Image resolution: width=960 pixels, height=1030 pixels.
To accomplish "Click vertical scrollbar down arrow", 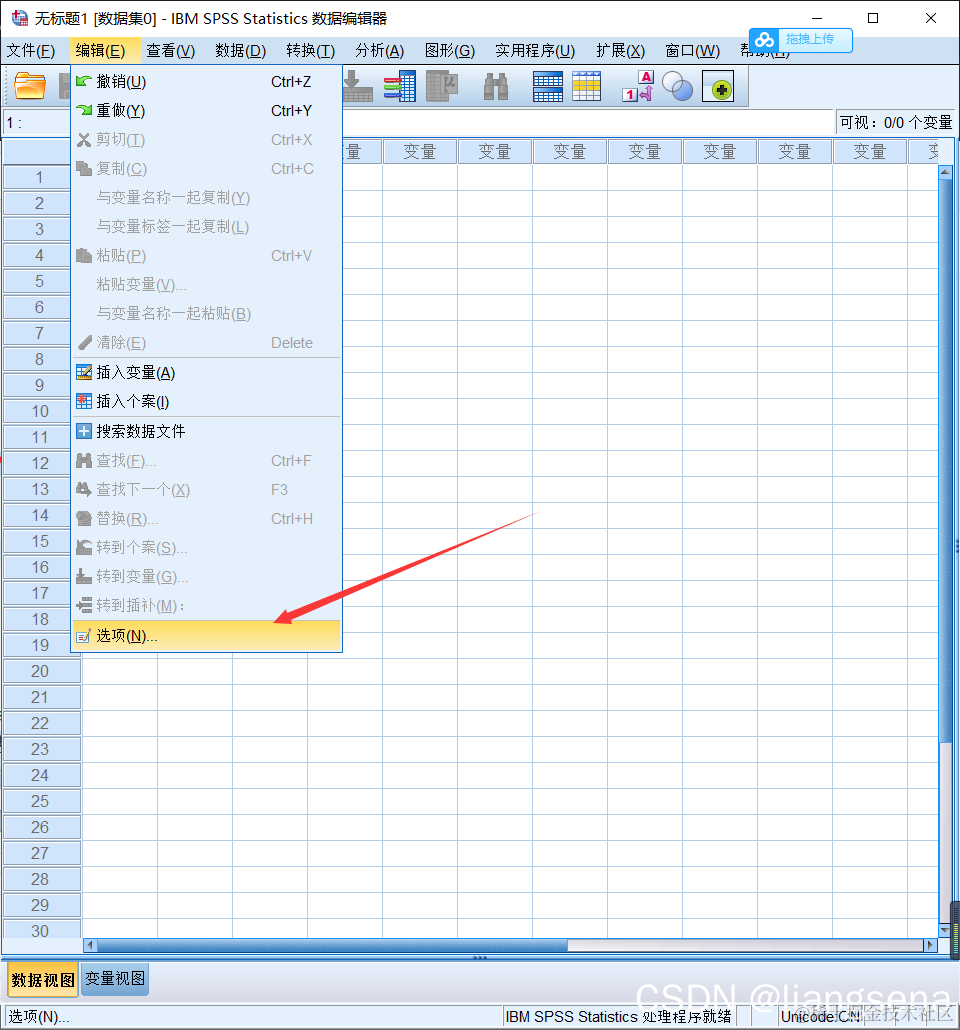I will [x=946, y=930].
